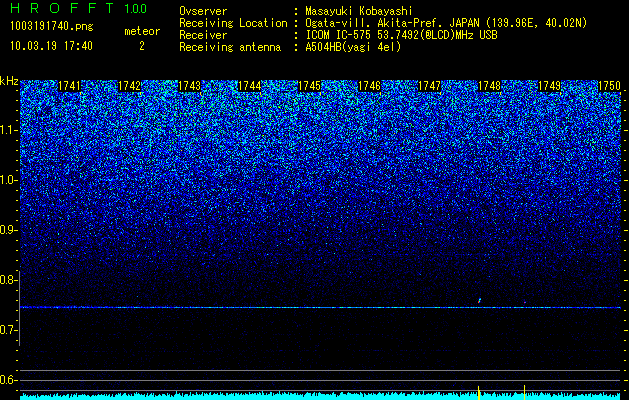Image resolution: width=629 pixels, height=400 pixels.
Task: Click the Receiving Location field label
Action: tap(233, 23)
